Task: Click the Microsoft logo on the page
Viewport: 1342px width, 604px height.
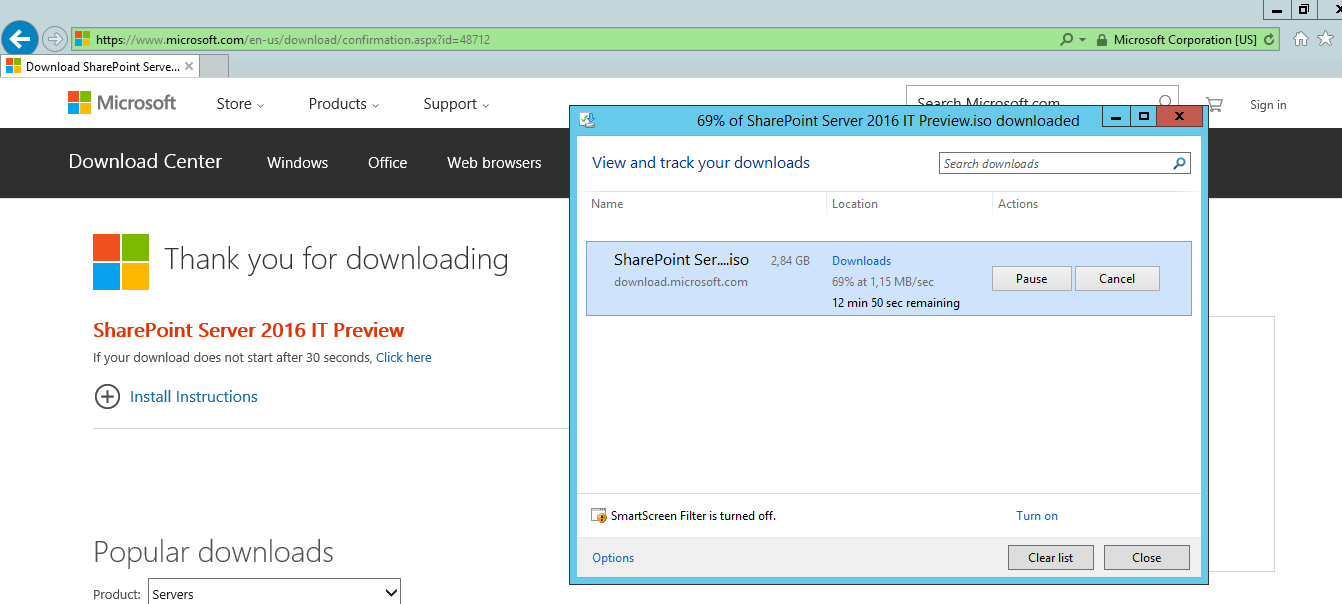Action: point(122,102)
